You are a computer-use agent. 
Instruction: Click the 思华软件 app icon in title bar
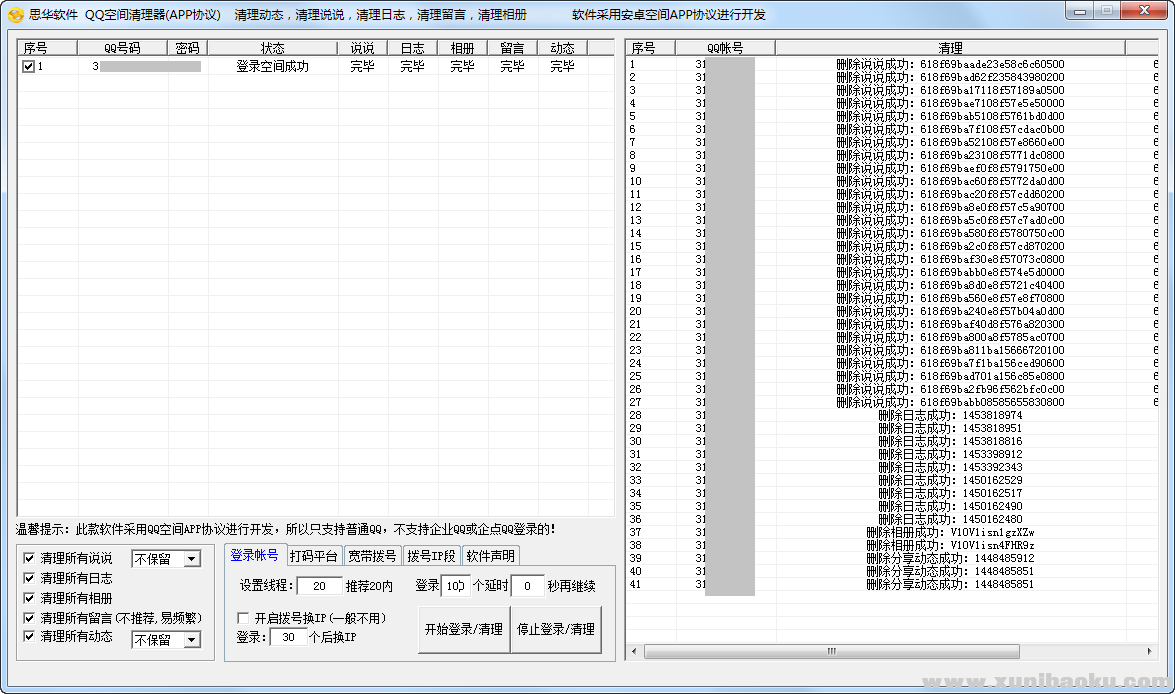(x=15, y=15)
